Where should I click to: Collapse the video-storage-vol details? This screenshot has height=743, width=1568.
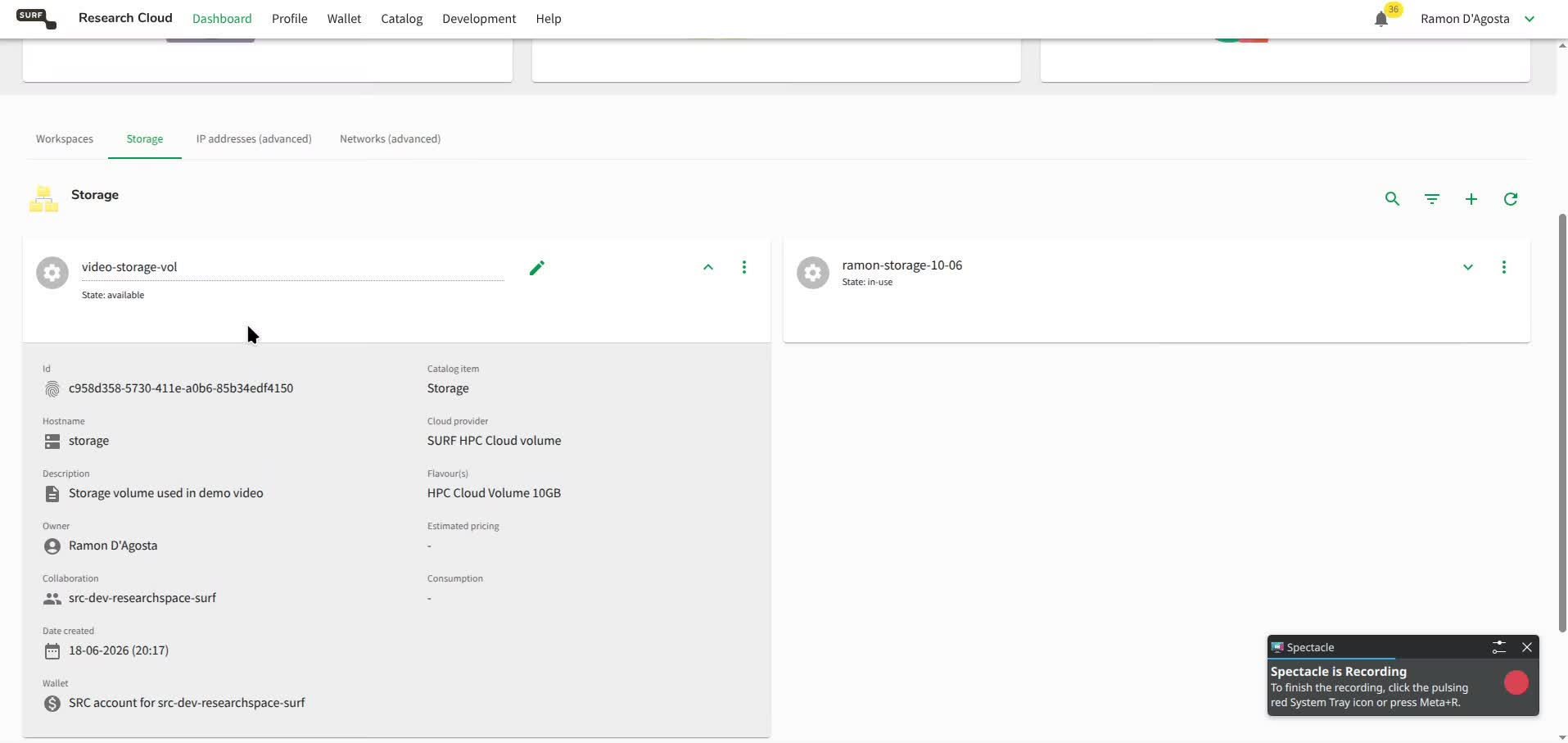tap(708, 267)
